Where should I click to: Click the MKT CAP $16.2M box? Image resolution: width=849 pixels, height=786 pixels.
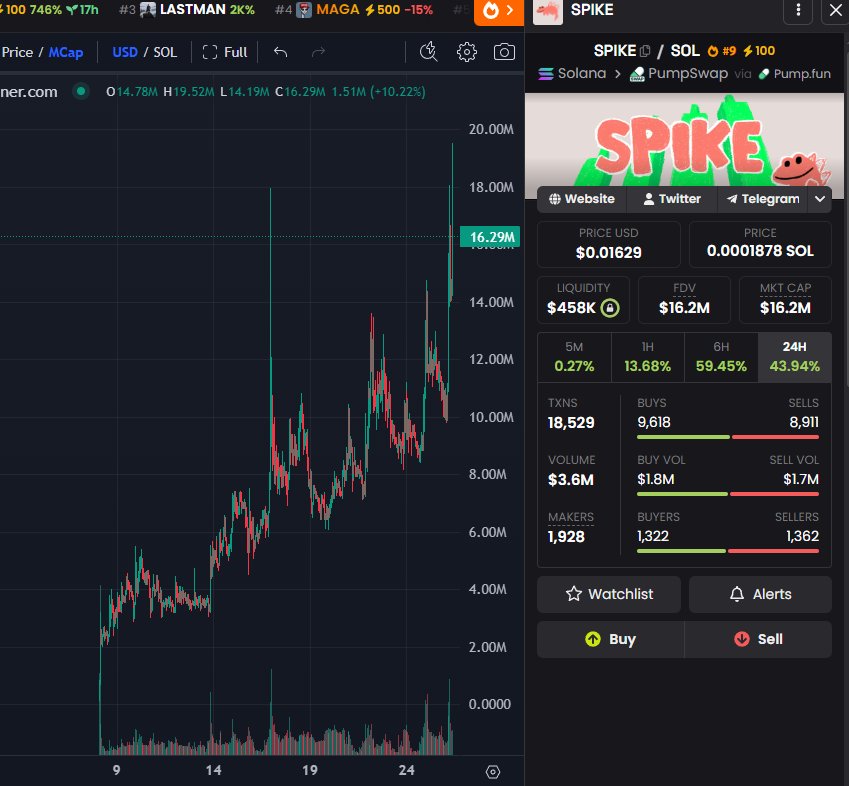coord(785,300)
